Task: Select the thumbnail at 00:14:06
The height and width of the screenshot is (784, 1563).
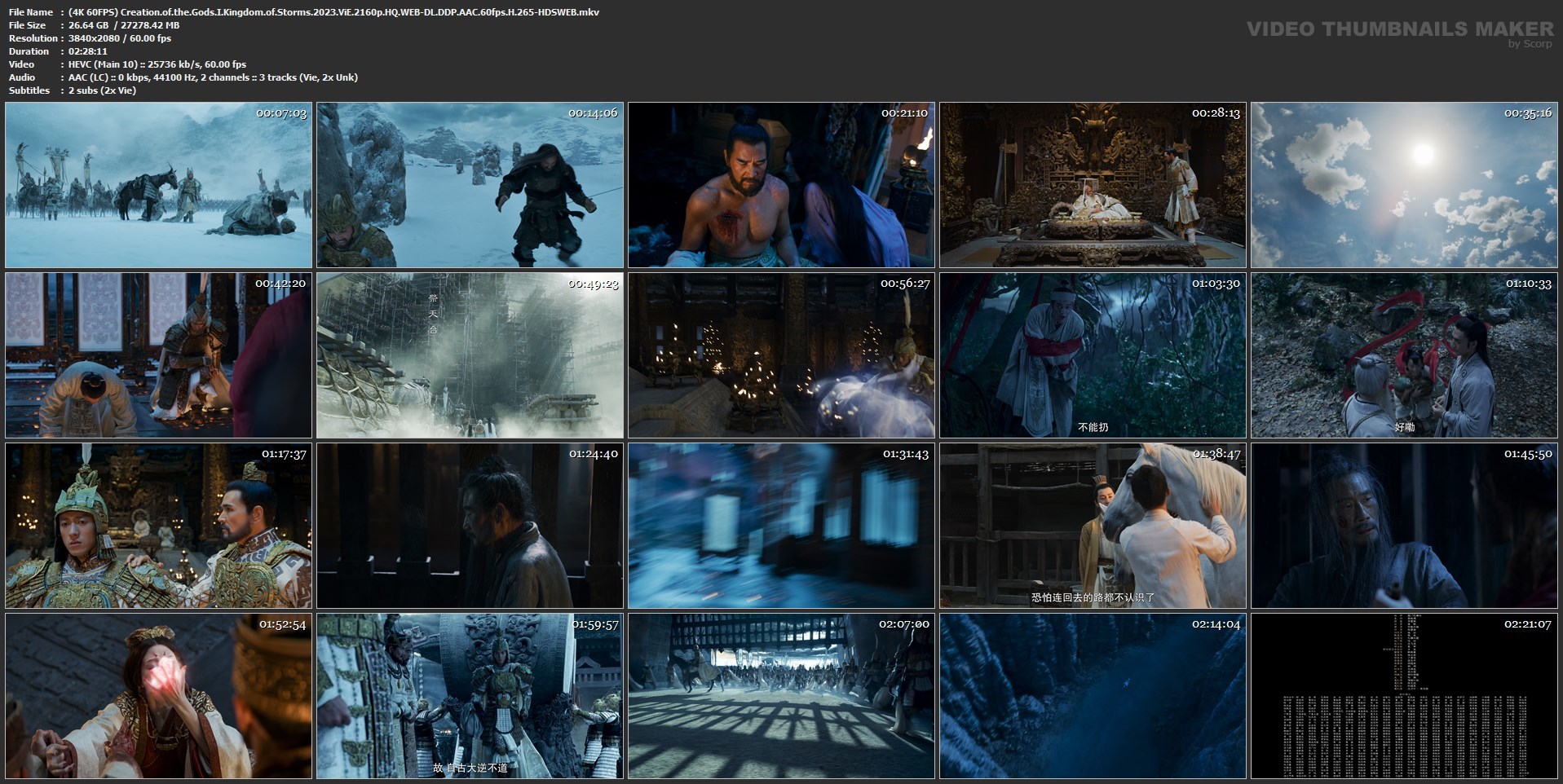Action: tap(470, 185)
